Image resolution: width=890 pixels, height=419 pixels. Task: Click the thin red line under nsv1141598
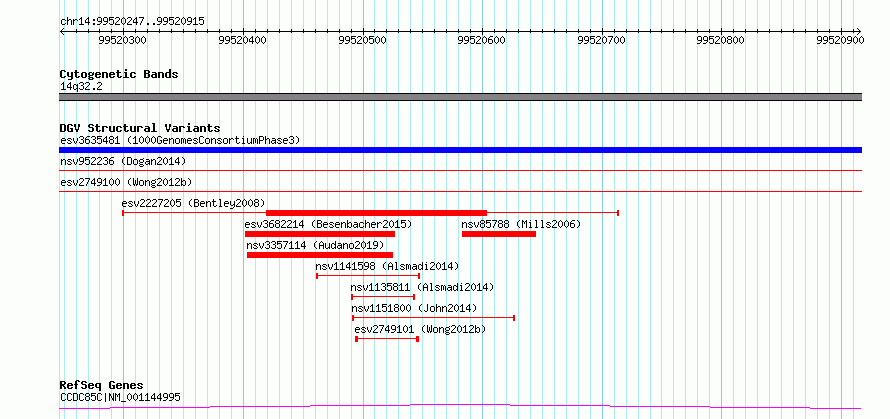click(368, 276)
